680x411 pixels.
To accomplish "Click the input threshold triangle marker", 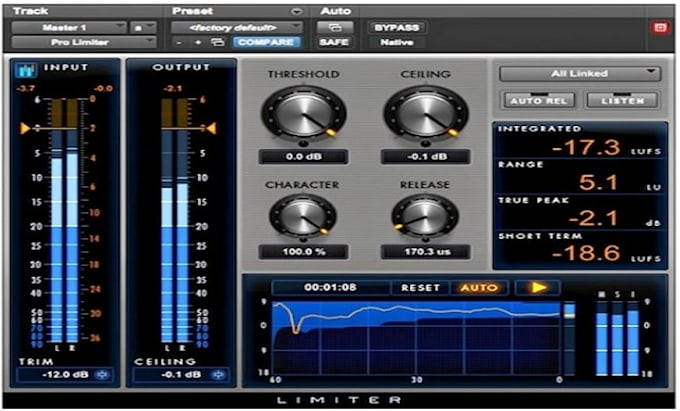I will pos(25,128).
